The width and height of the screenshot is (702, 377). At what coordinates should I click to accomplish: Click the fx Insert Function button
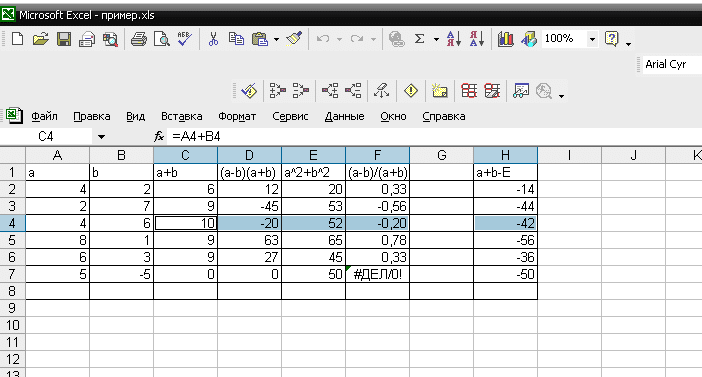158,136
